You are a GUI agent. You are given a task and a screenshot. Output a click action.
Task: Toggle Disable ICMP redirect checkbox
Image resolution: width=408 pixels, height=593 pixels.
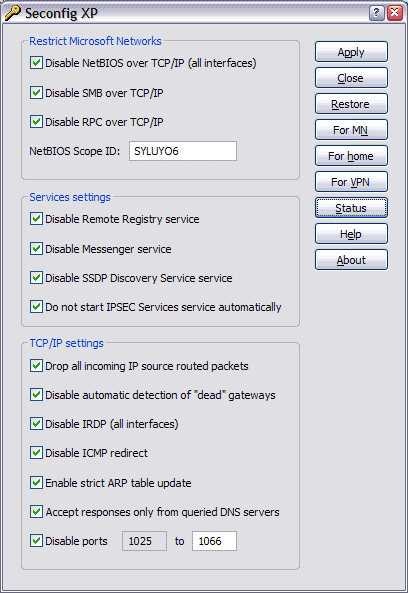(36, 453)
